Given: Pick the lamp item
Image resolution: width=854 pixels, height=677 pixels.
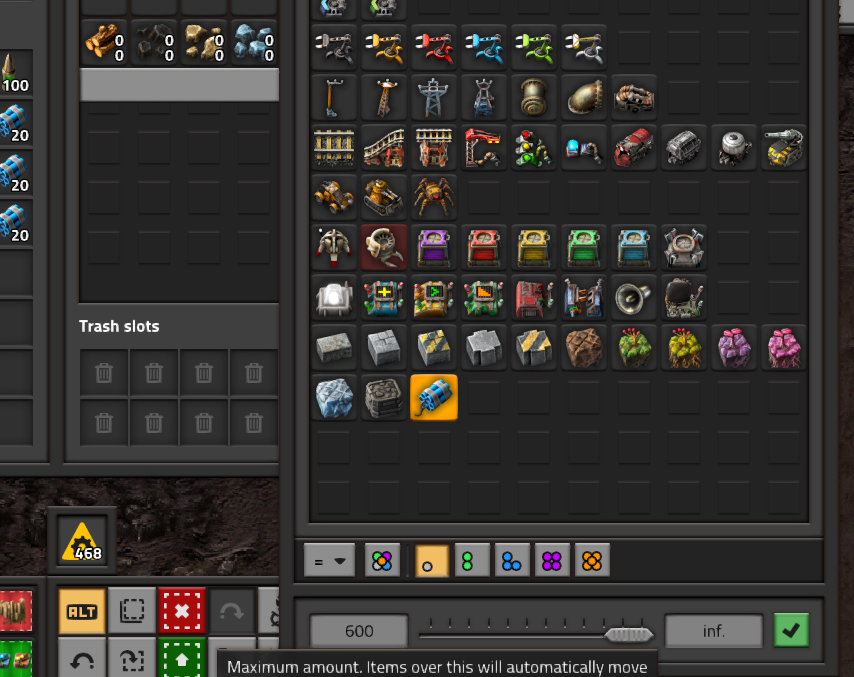Looking at the screenshot, I should pos(334,297).
